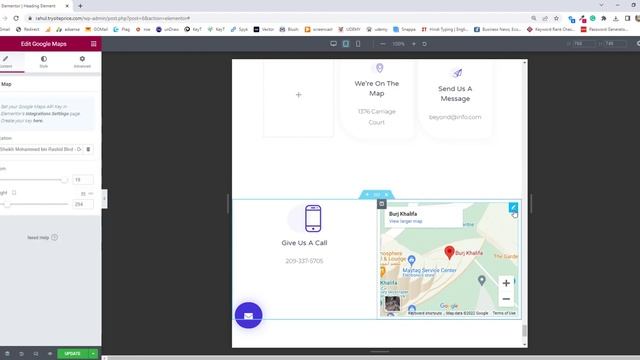
Task: Click the floating mail contact button
Action: coord(249,316)
